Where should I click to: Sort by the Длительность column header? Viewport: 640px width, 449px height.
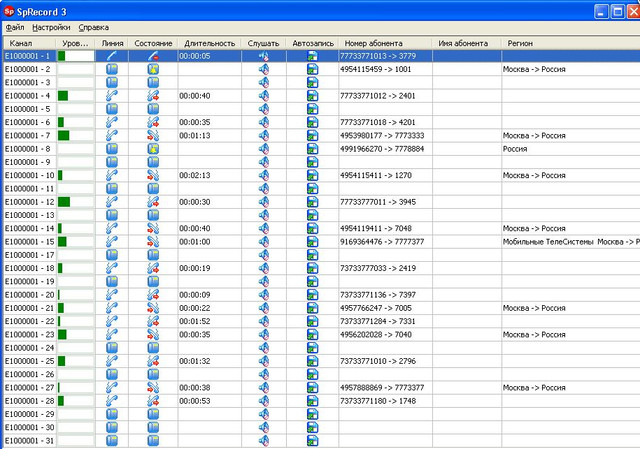coord(210,44)
